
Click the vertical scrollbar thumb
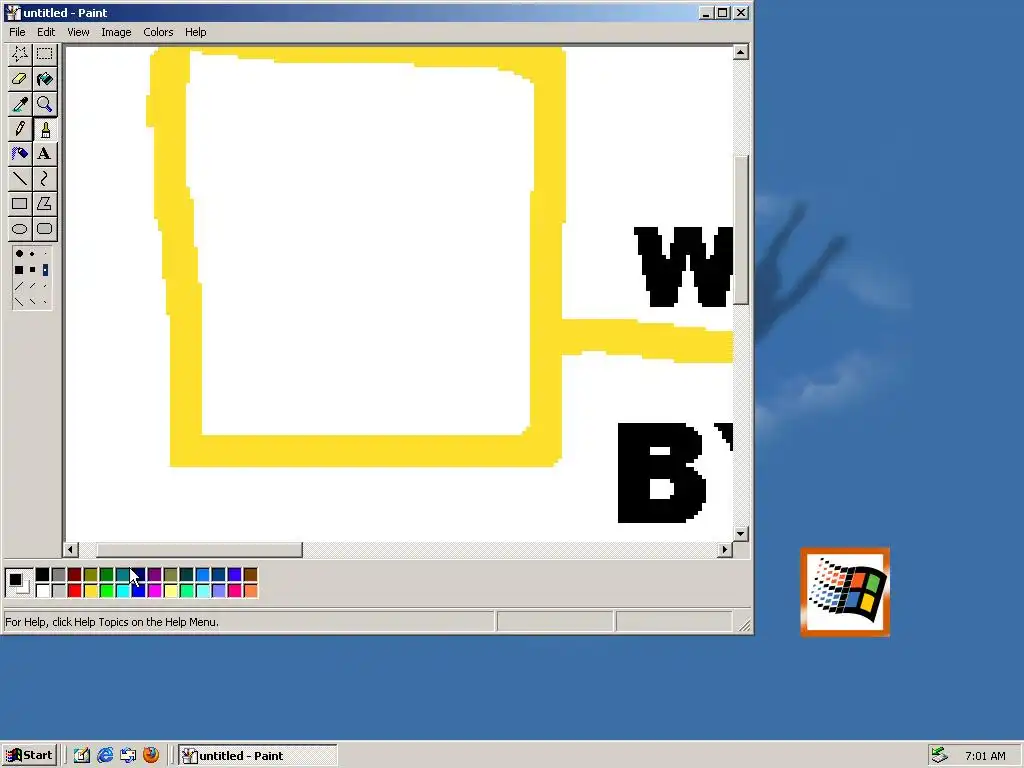(x=741, y=230)
